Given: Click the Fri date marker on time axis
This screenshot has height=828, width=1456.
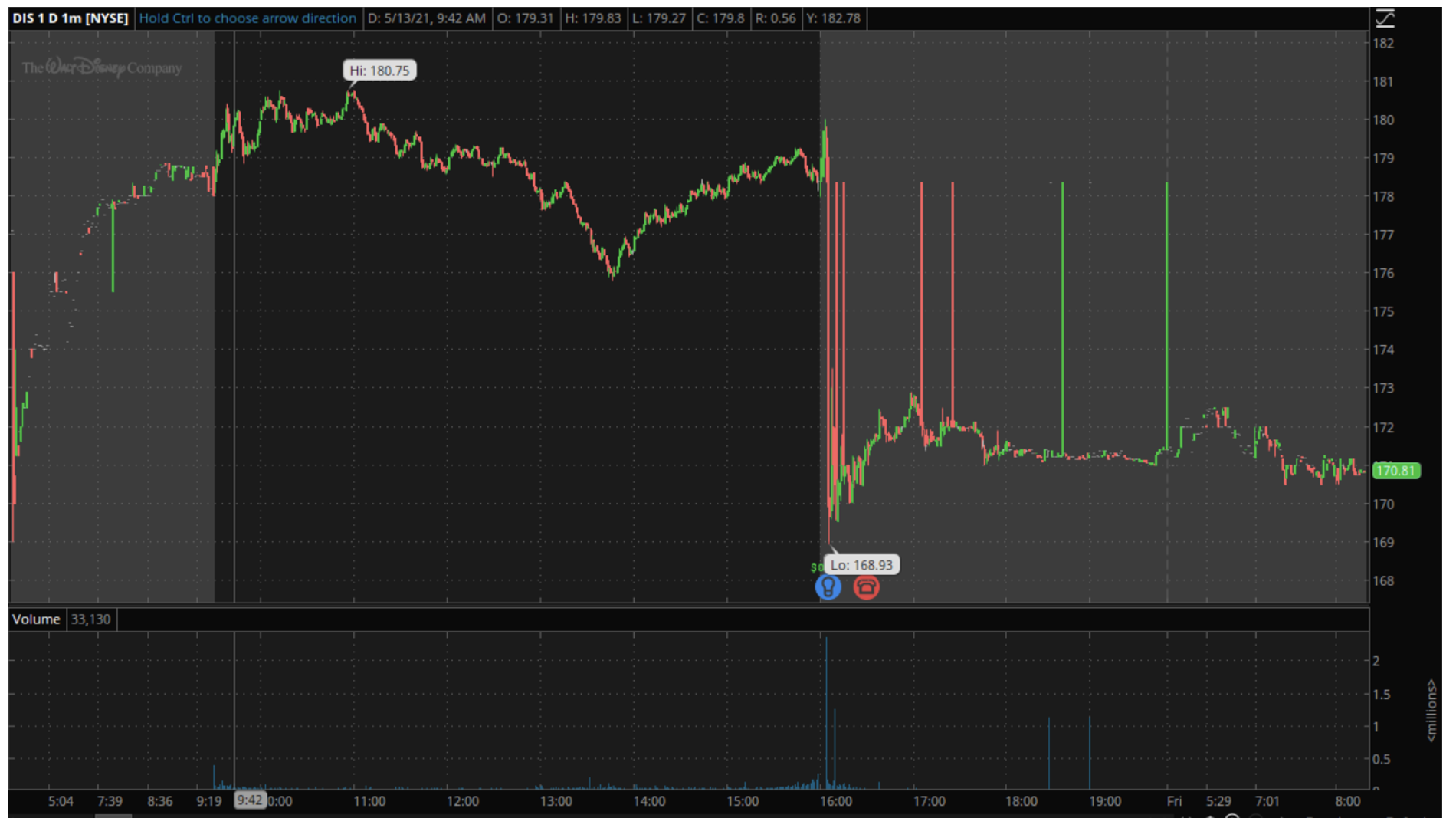Looking at the screenshot, I should 1174,801.
